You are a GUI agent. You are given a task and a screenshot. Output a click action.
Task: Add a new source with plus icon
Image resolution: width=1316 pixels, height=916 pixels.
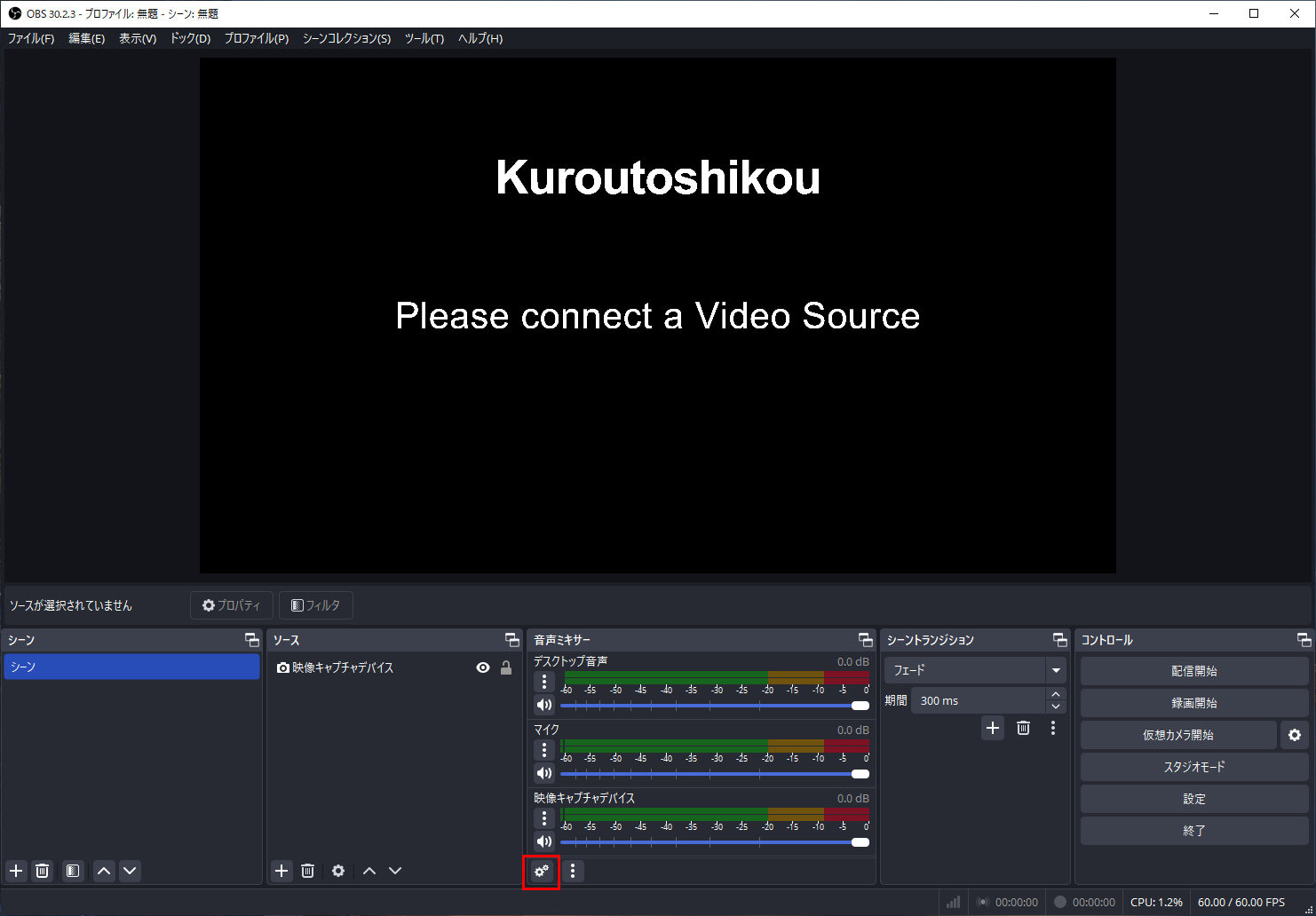[x=281, y=871]
